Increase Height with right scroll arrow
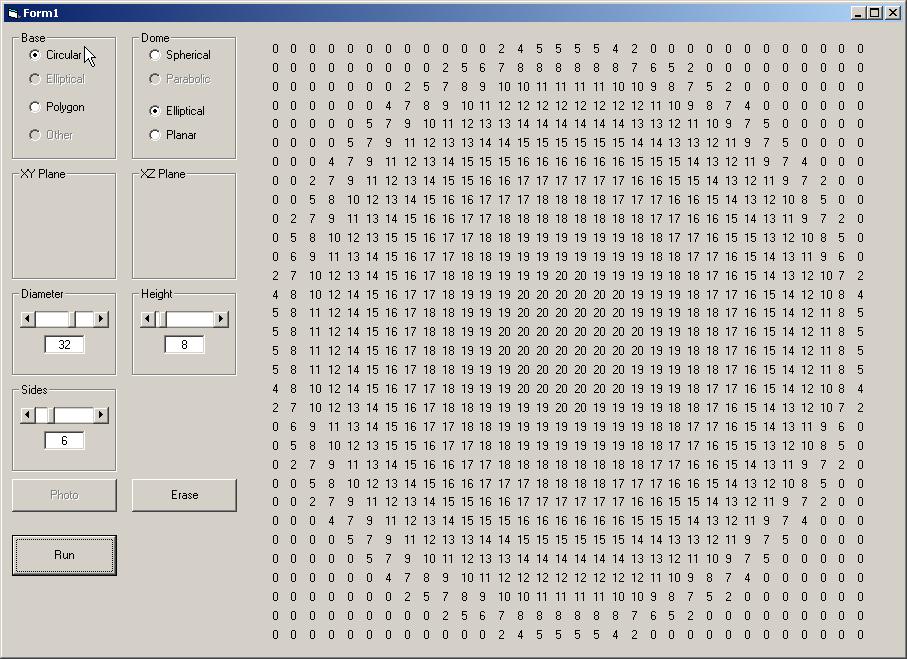Image resolution: width=907 pixels, height=659 pixels. coord(221,319)
